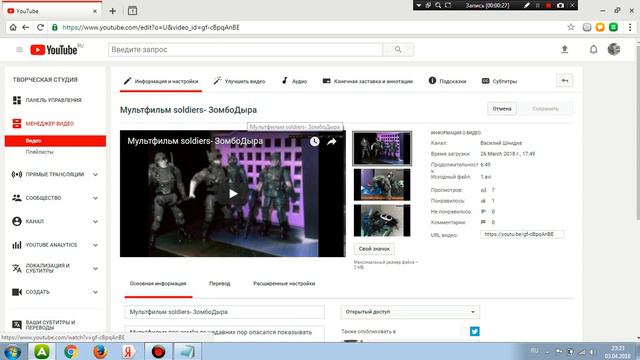640x360 pixels.
Task: Click the Отмена button
Action: (x=502, y=109)
